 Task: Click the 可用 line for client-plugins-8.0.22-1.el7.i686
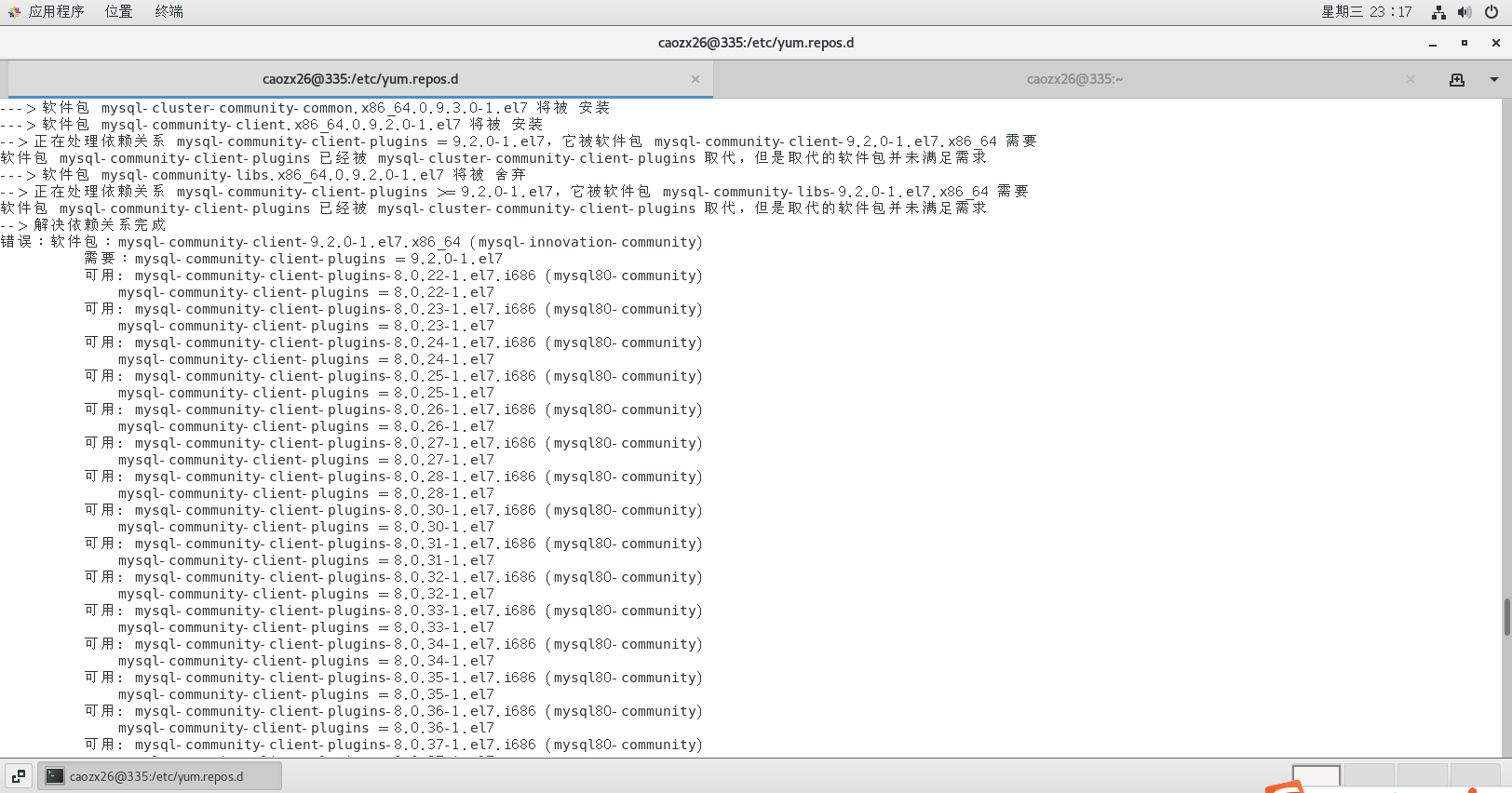click(x=394, y=276)
